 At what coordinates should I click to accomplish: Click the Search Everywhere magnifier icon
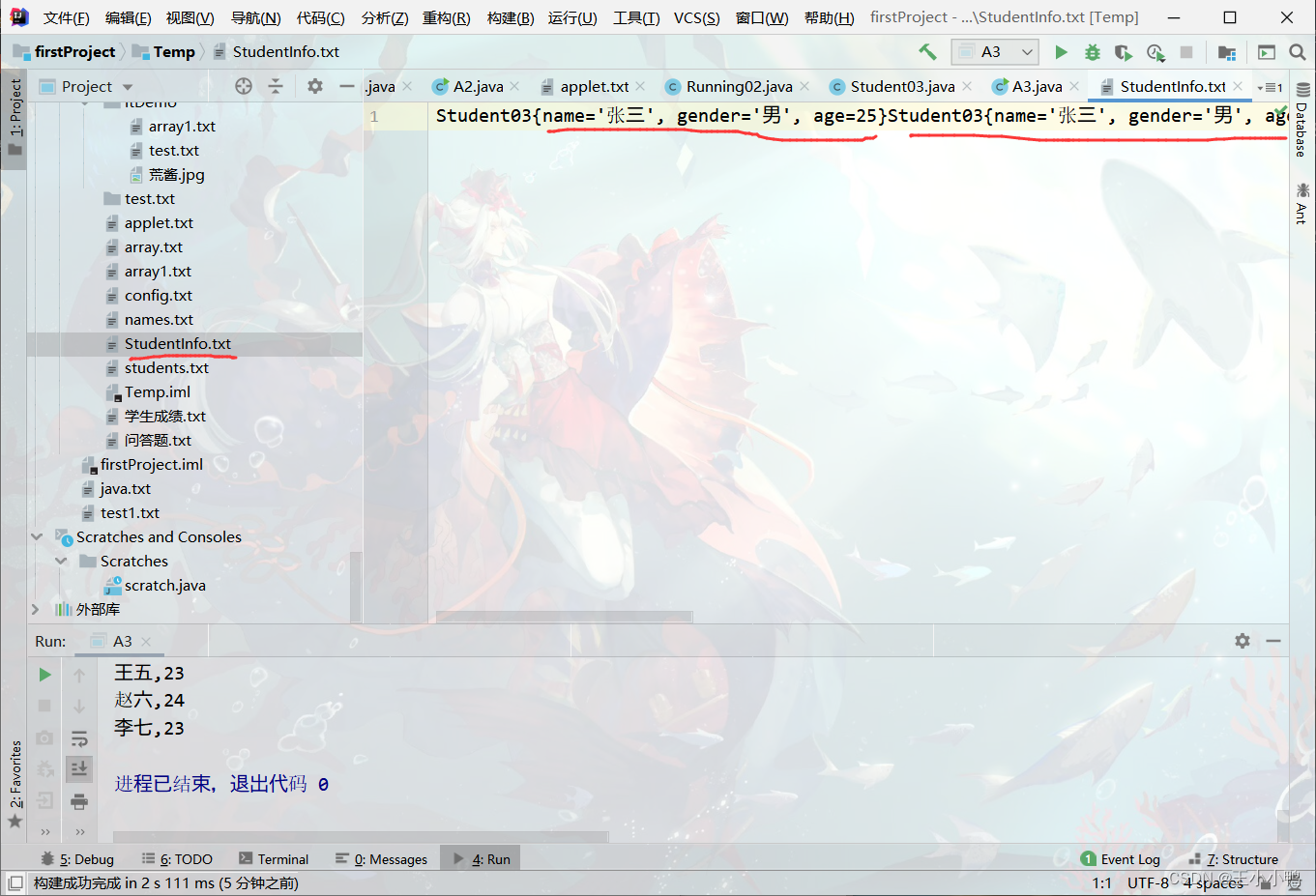tap(1298, 52)
